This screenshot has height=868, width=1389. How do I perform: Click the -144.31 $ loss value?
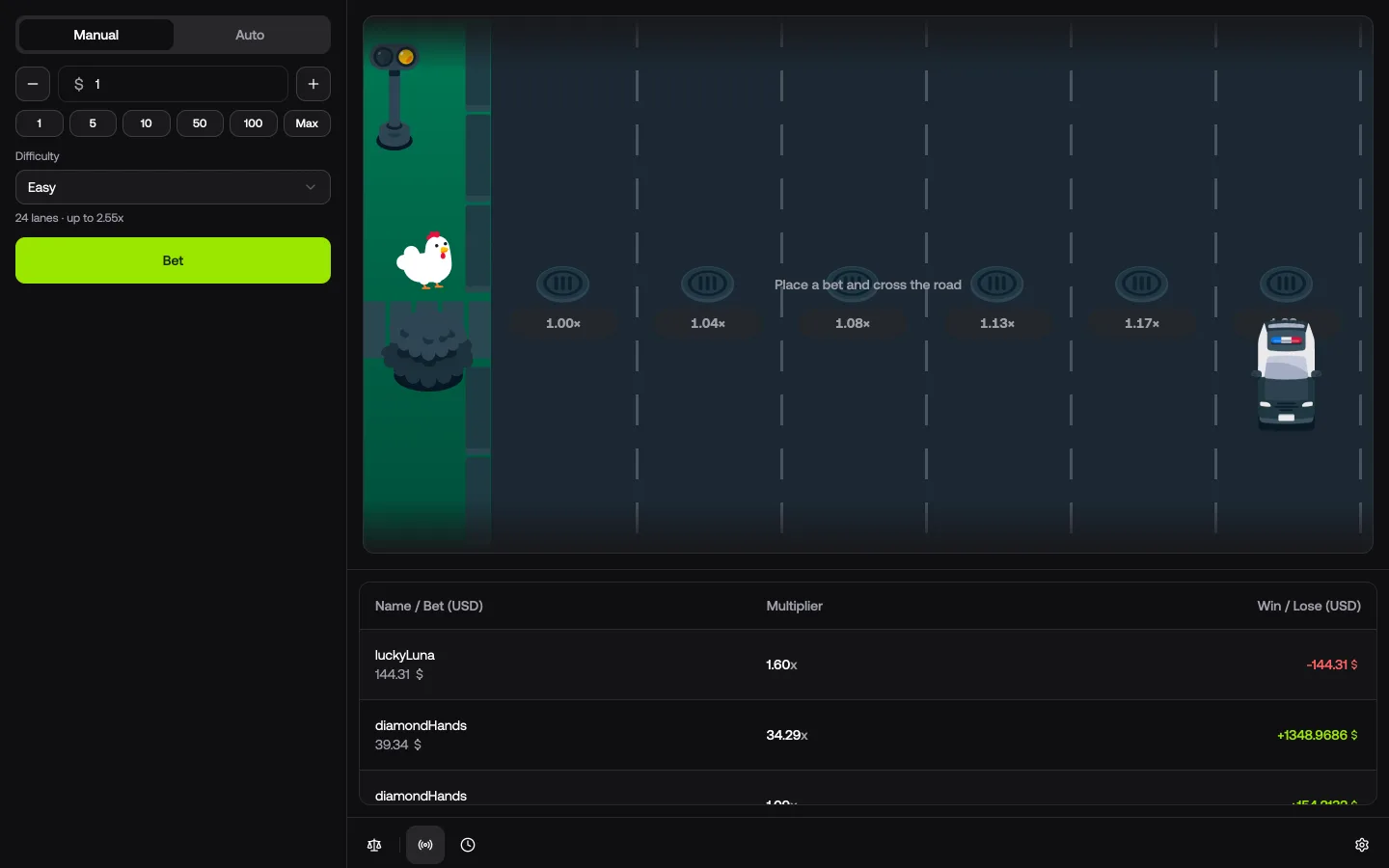coord(1332,665)
